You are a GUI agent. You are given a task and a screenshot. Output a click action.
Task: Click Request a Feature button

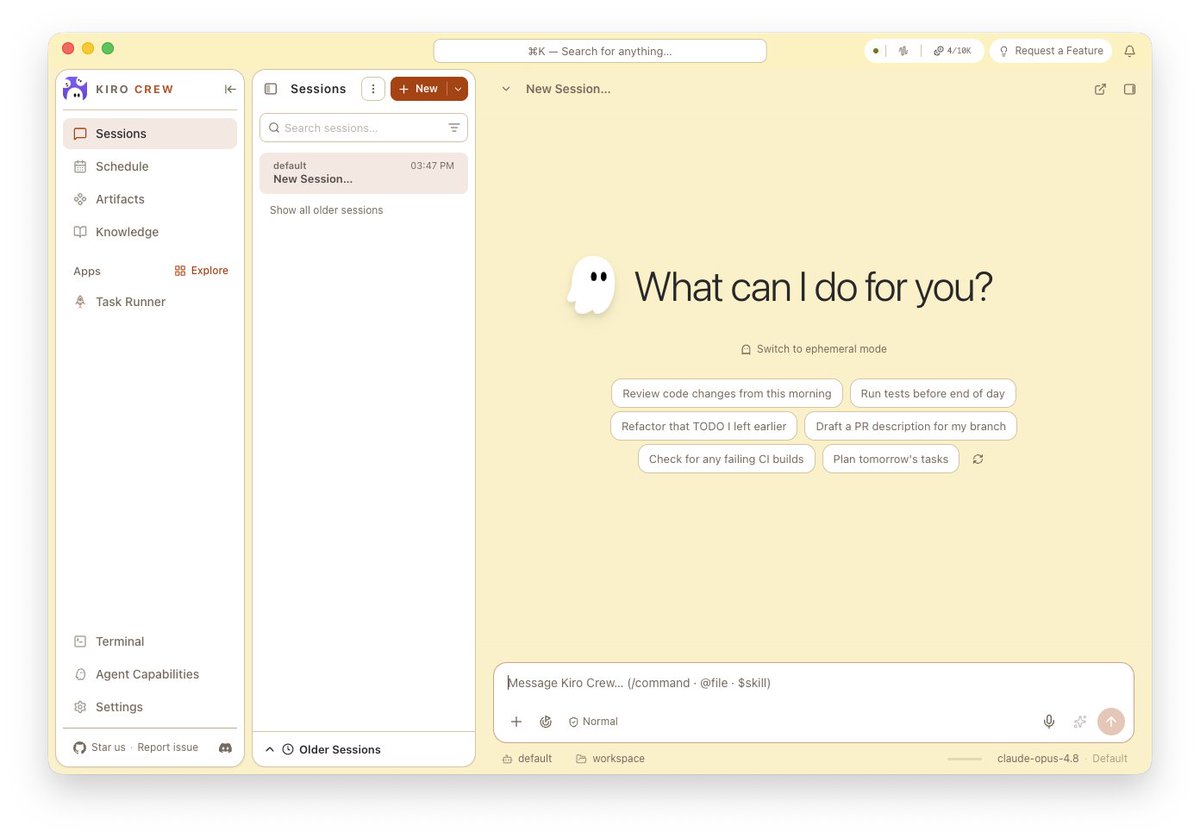(x=1050, y=51)
